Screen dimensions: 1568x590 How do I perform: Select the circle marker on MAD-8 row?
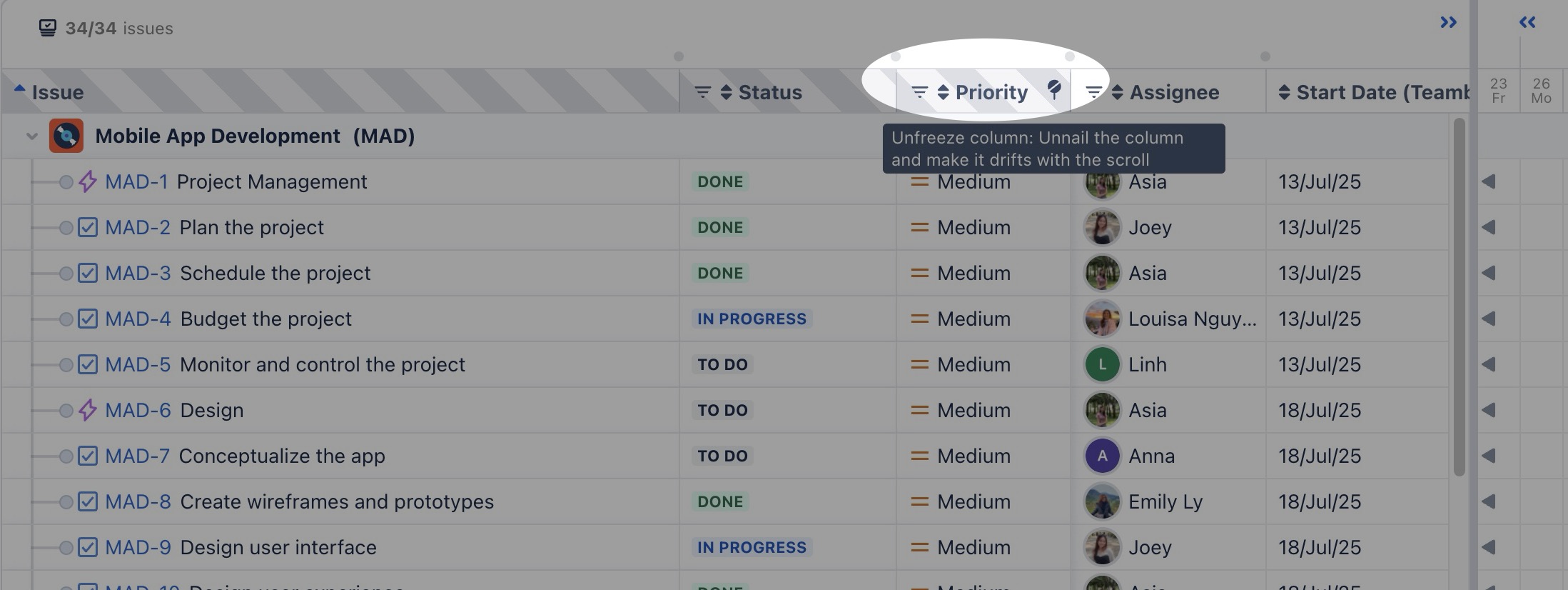[x=66, y=501]
